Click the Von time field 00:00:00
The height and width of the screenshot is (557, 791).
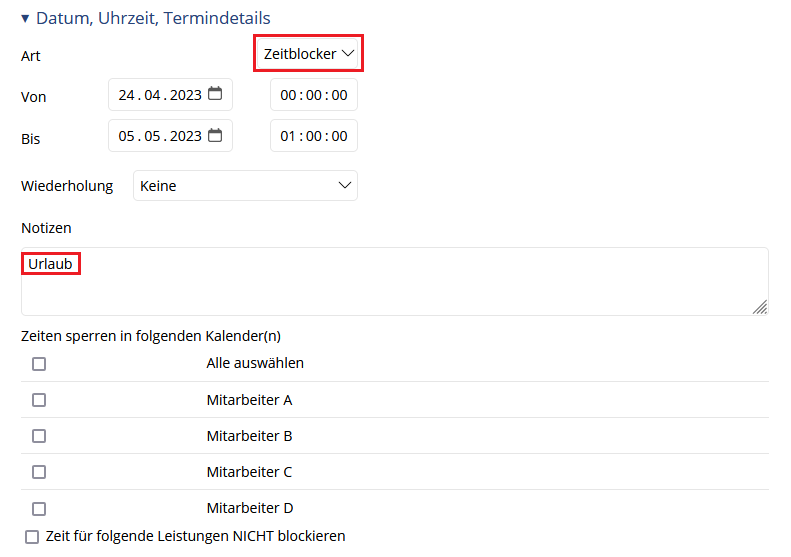coord(314,94)
